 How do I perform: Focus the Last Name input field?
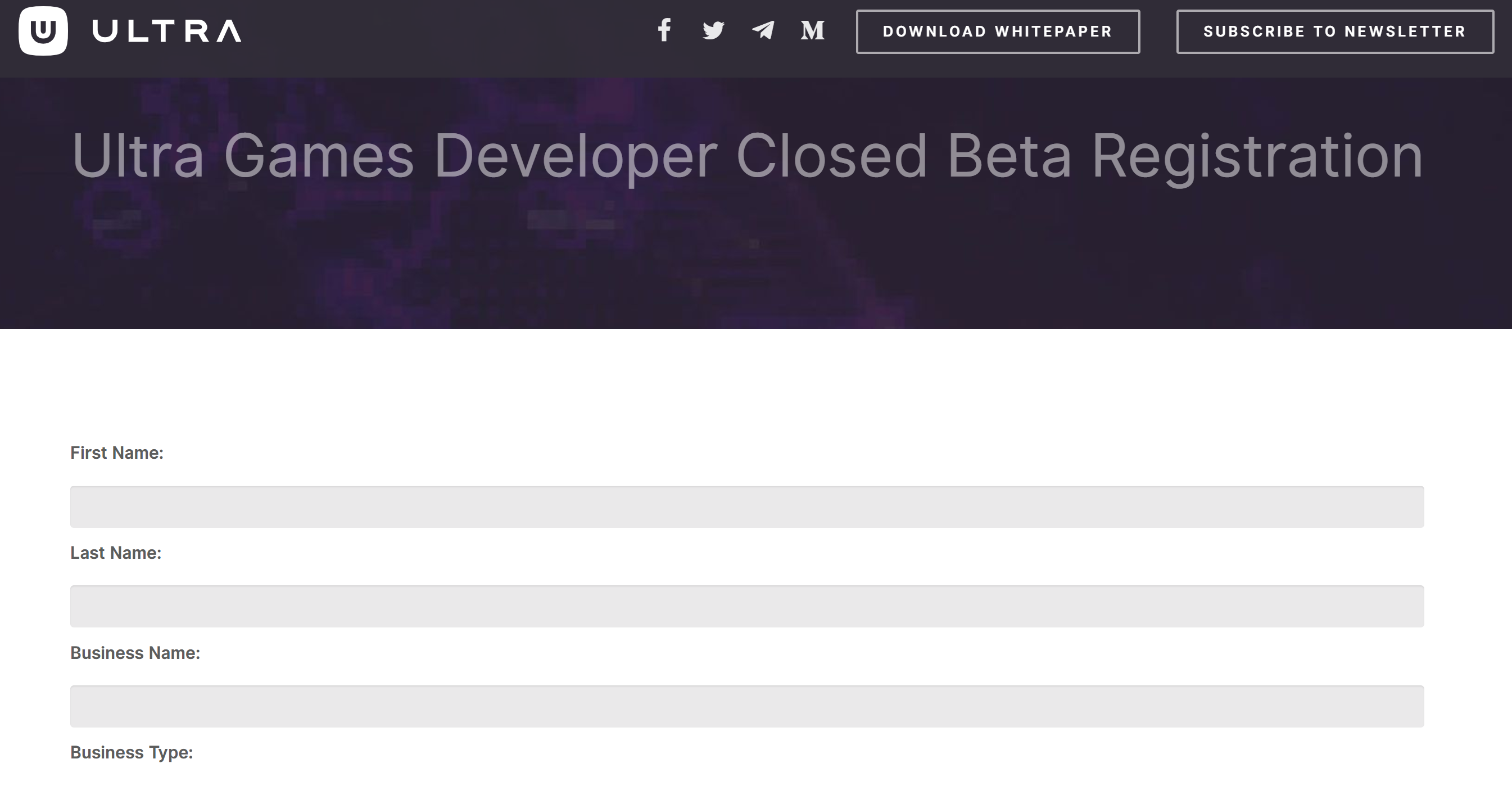747,607
